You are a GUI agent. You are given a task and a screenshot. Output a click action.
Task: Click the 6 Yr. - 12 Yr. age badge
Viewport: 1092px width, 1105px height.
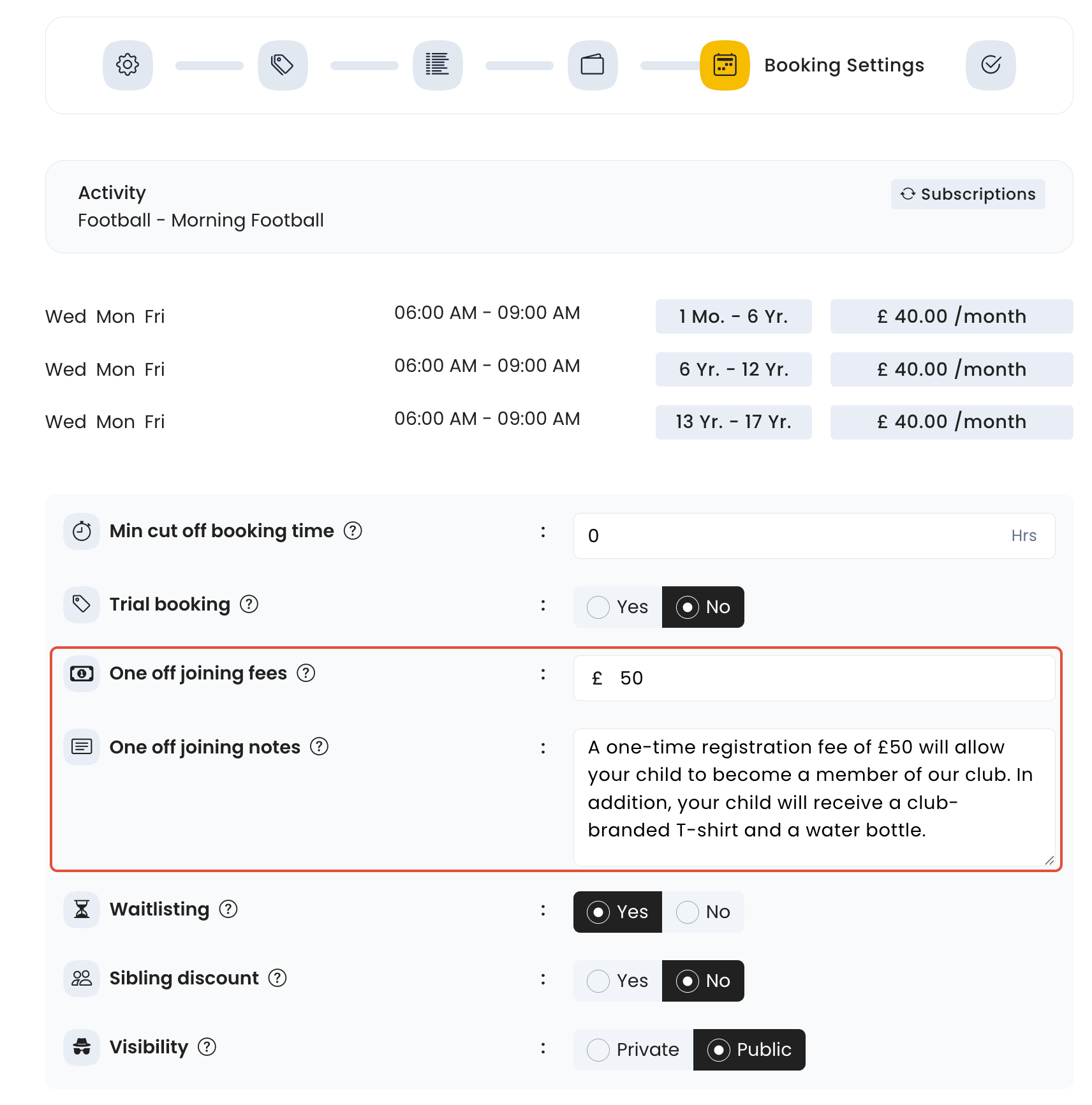pyautogui.click(x=734, y=369)
